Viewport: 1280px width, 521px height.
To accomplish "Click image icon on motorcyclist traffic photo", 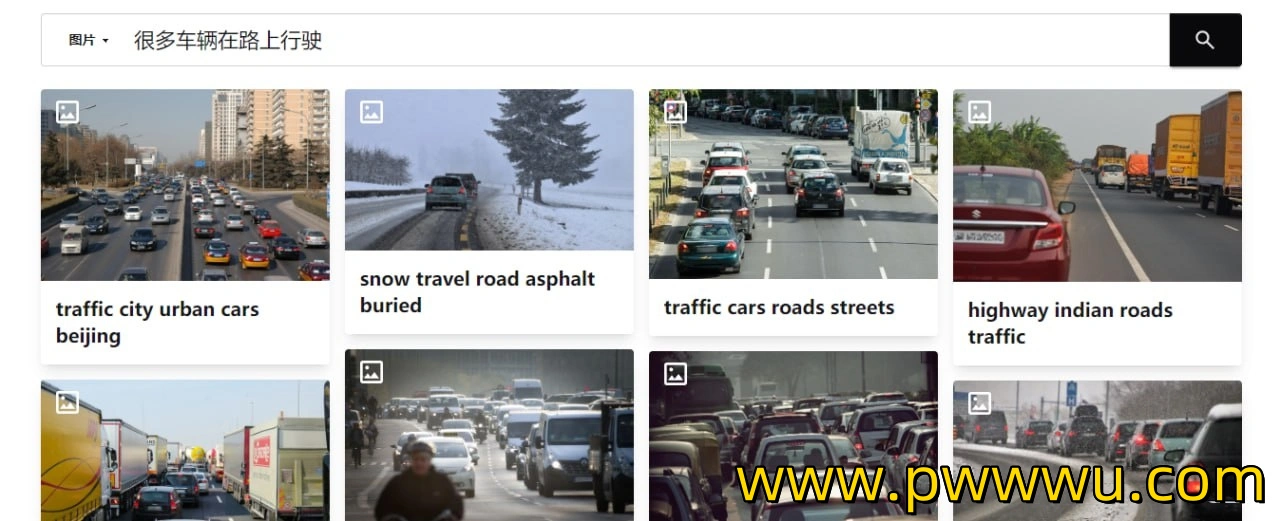I will click(371, 372).
